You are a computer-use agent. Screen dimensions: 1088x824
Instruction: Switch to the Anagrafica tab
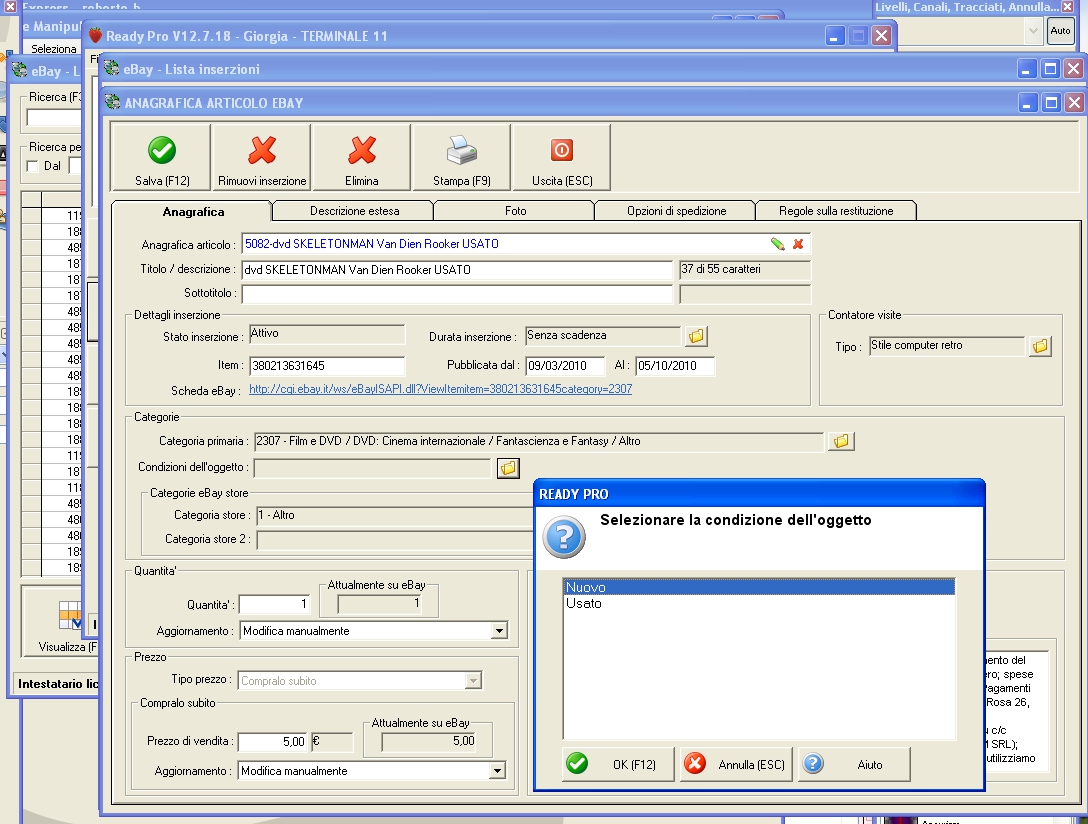[192, 212]
